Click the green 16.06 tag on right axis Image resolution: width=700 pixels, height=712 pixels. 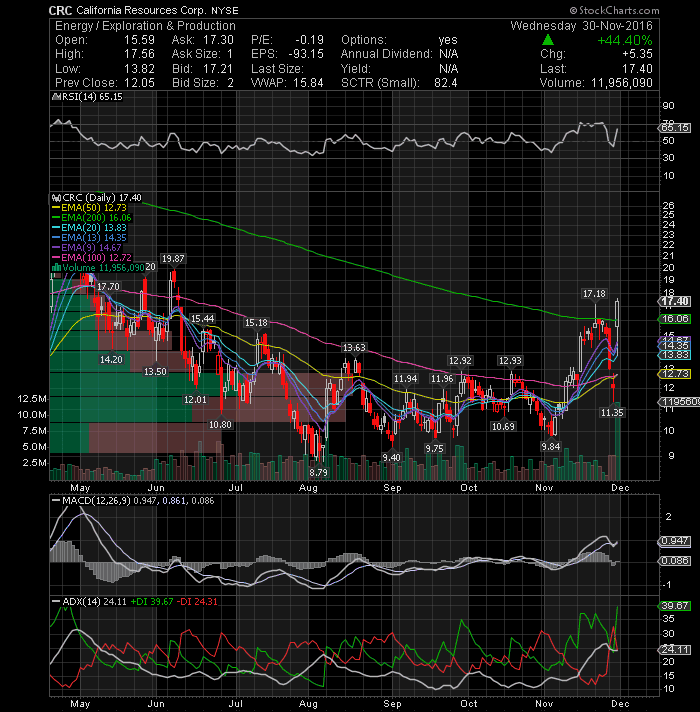[x=675, y=319]
